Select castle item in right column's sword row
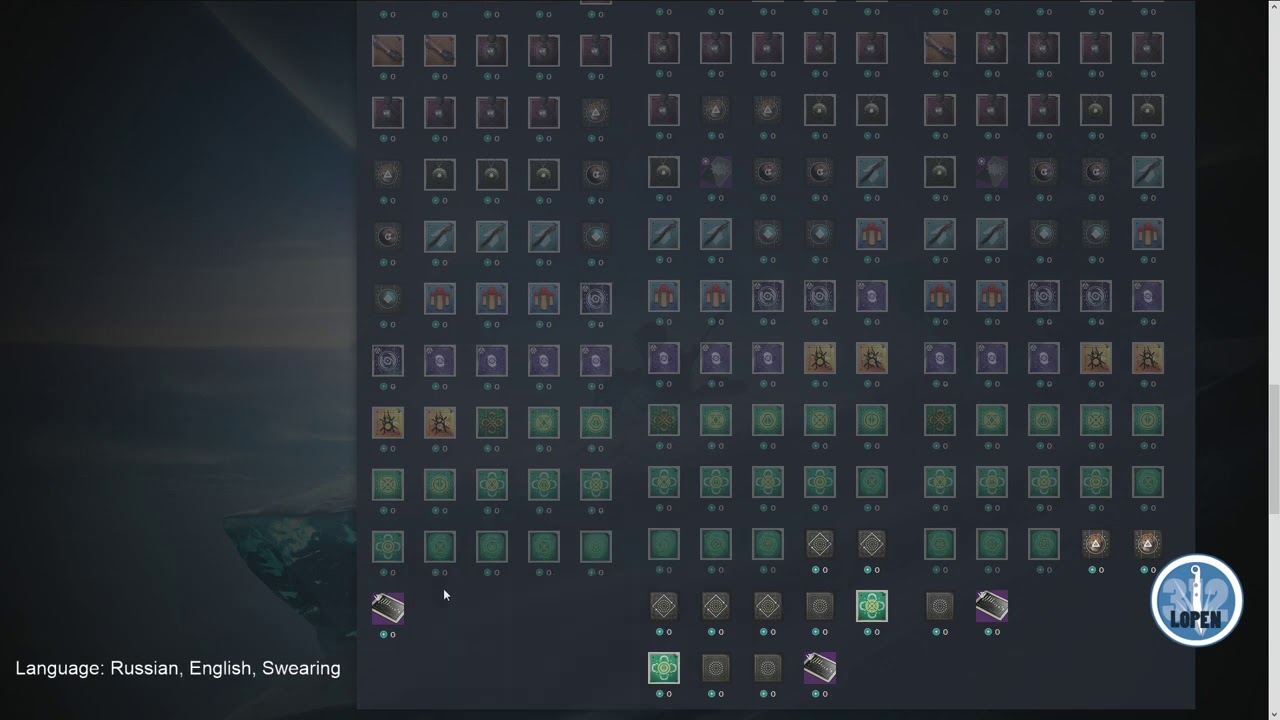The width and height of the screenshot is (1280, 720). [x=1148, y=234]
